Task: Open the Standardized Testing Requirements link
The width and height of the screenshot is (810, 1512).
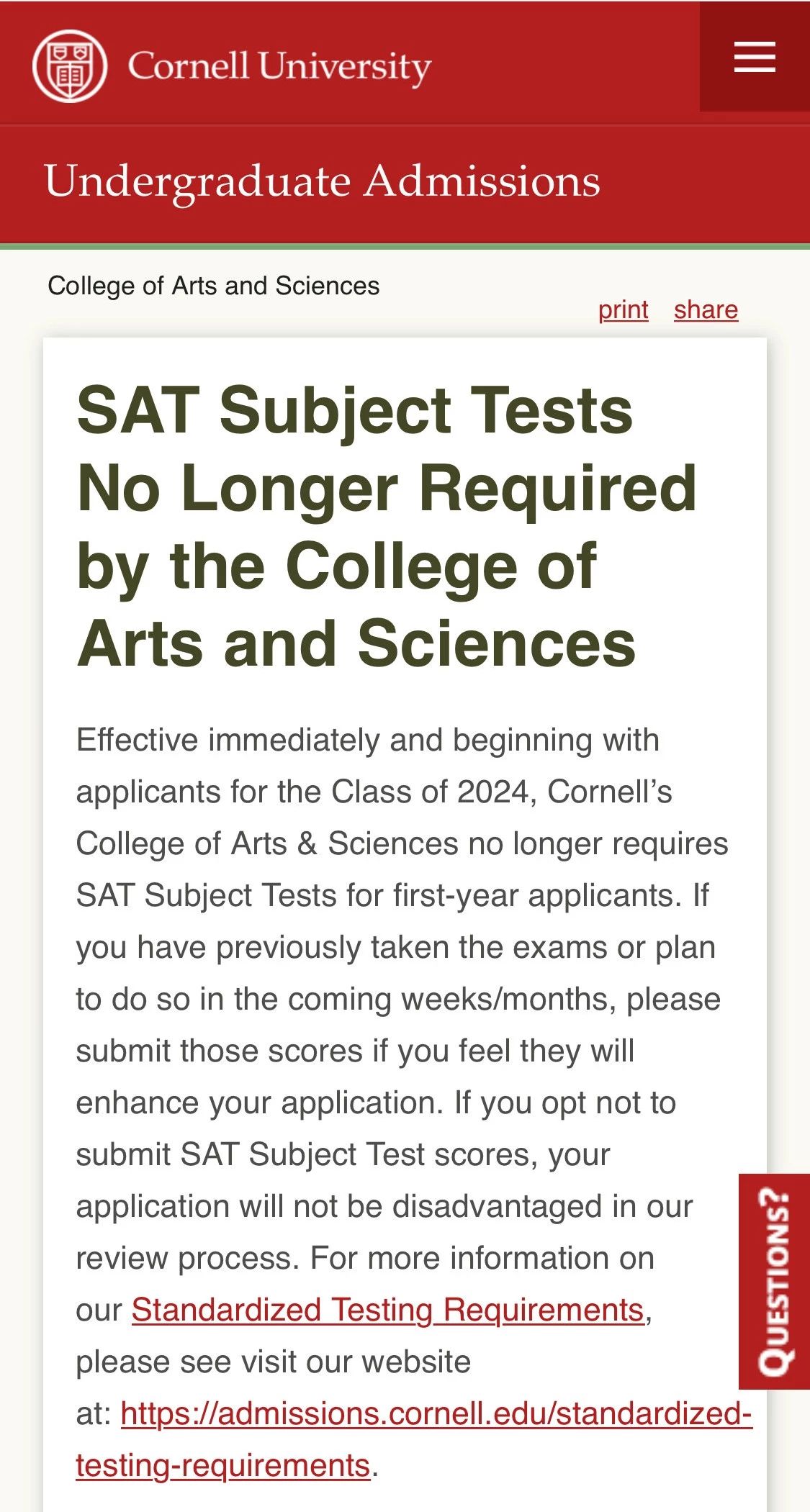Action: coord(387,1310)
